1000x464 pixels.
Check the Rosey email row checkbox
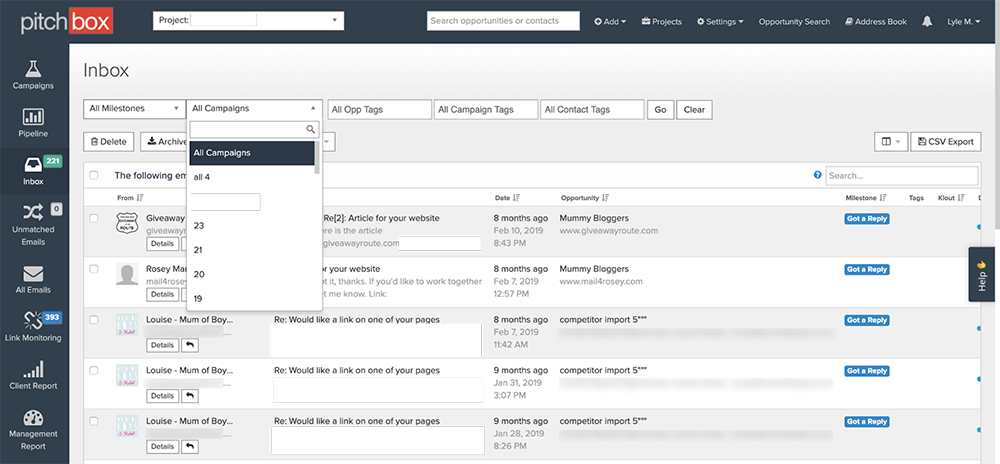94,269
